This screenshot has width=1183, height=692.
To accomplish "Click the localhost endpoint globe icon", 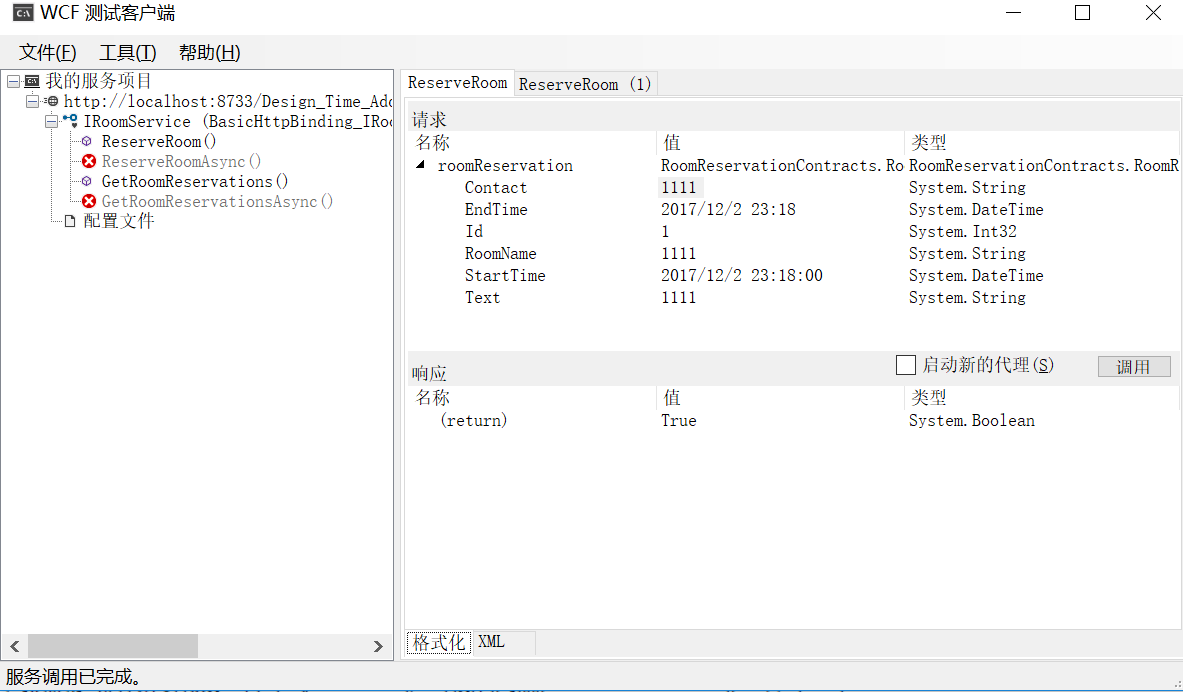I will coord(51,101).
